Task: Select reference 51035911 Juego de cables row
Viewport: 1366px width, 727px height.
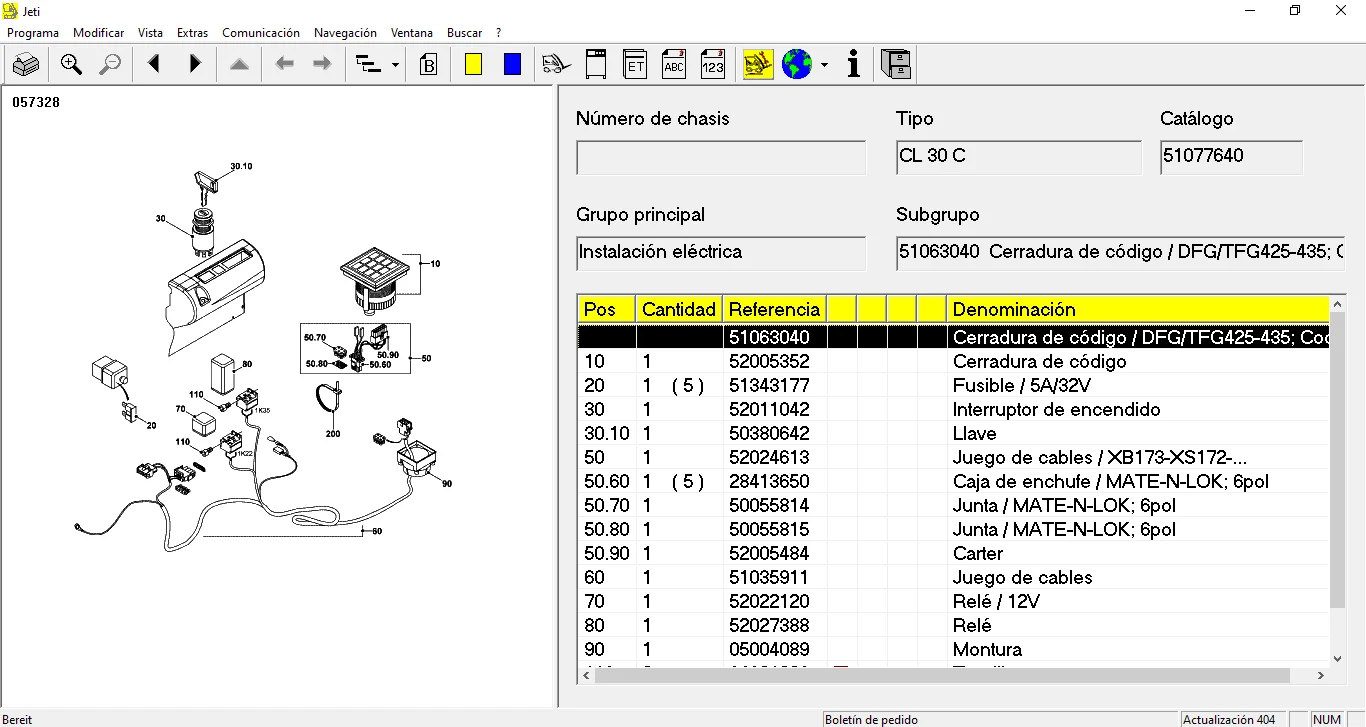Action: 954,577
